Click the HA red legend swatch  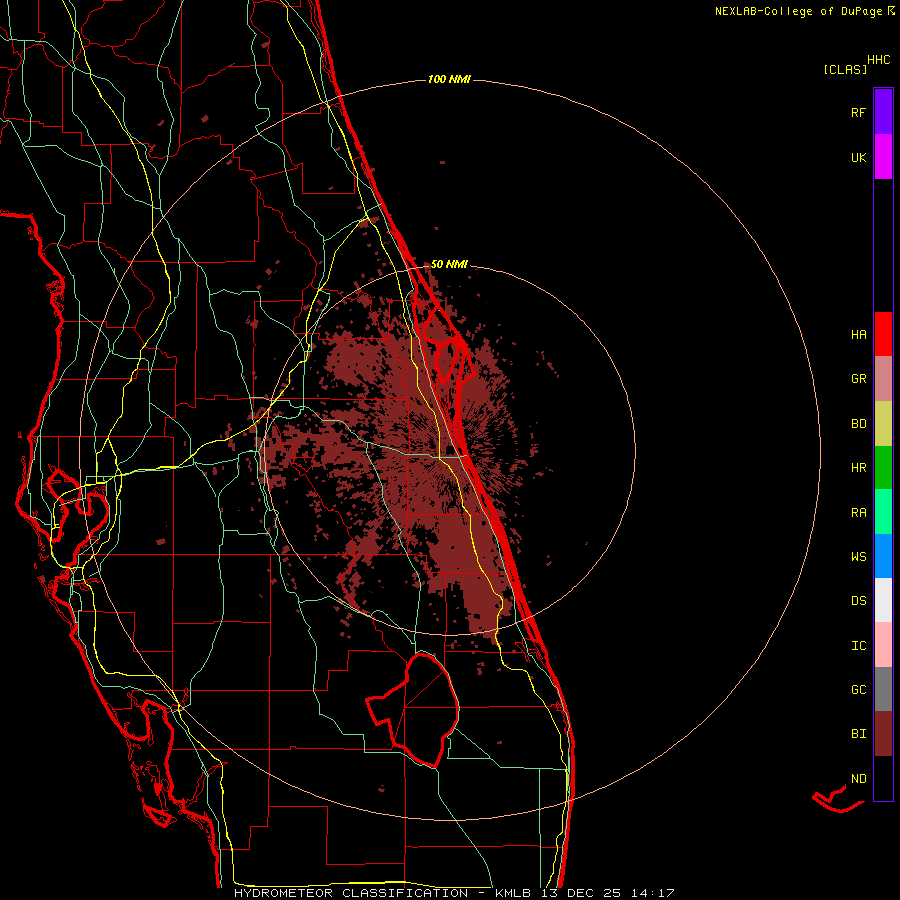tap(883, 334)
